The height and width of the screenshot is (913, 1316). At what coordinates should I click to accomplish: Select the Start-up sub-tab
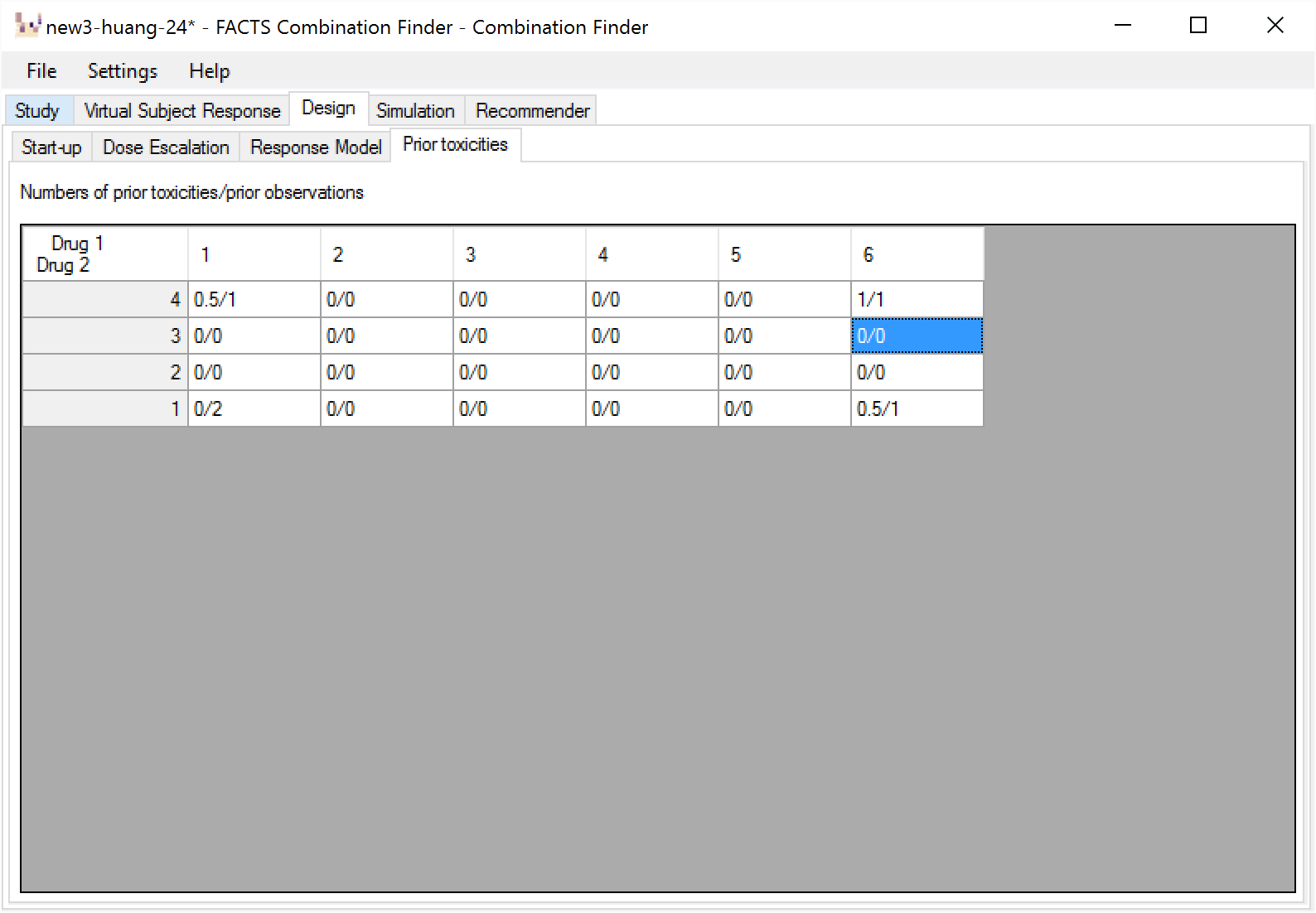[x=51, y=147]
